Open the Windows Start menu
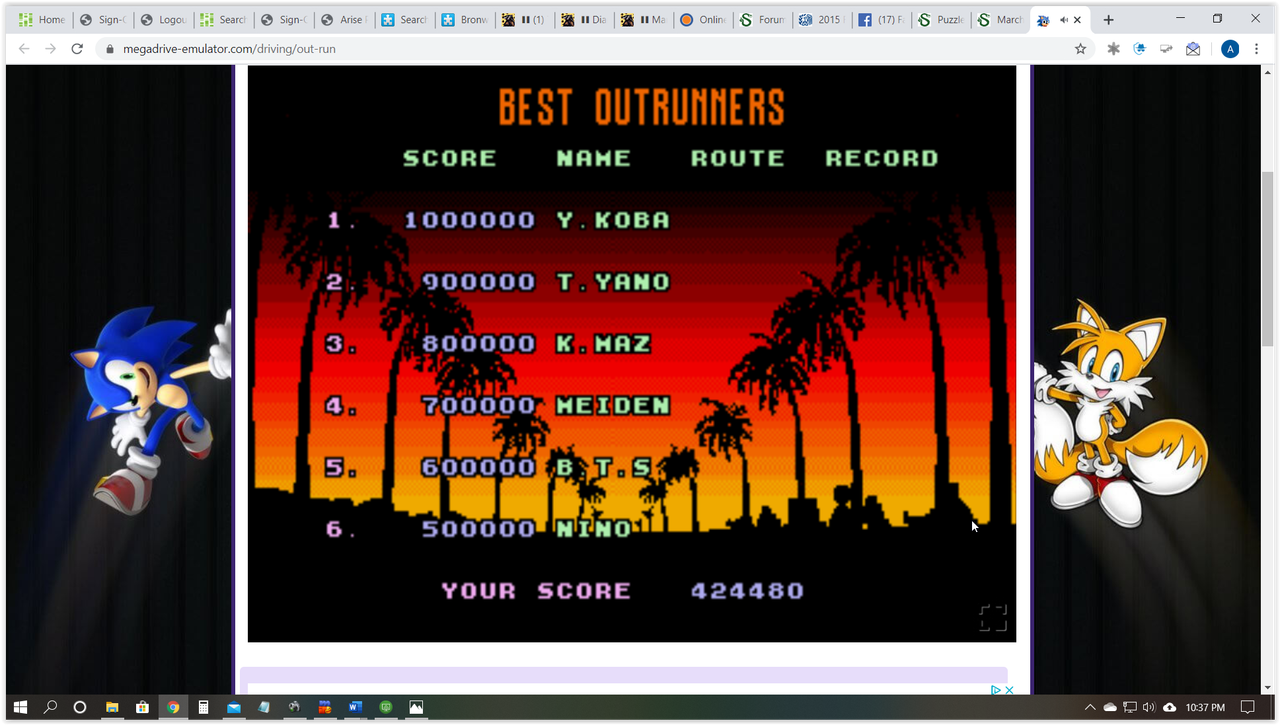This screenshot has width=1280, height=725. pyautogui.click(x=20, y=707)
